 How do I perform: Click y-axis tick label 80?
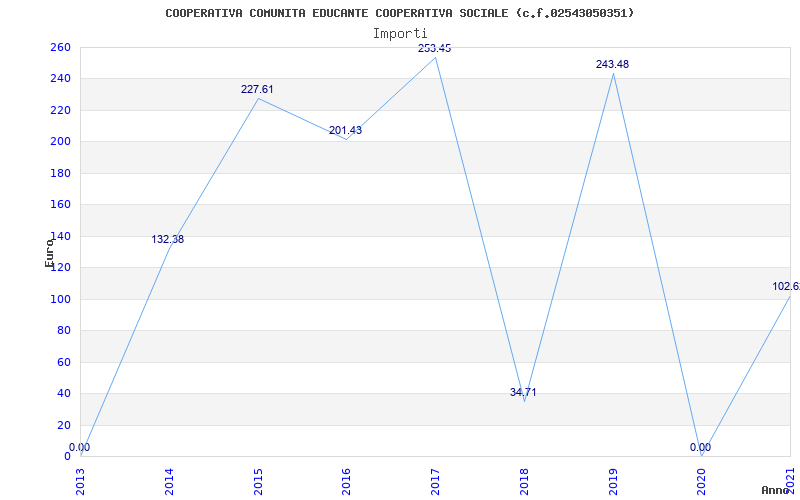pos(62,331)
